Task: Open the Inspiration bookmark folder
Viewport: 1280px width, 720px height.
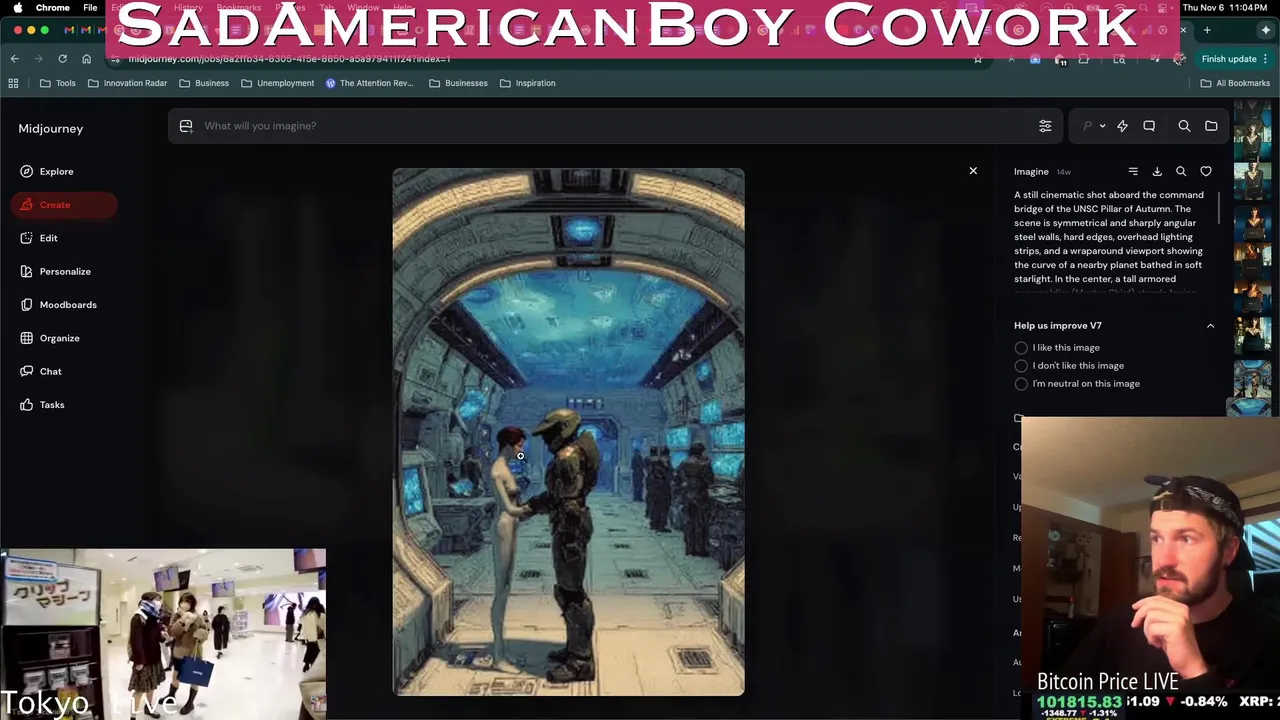Action: point(527,83)
